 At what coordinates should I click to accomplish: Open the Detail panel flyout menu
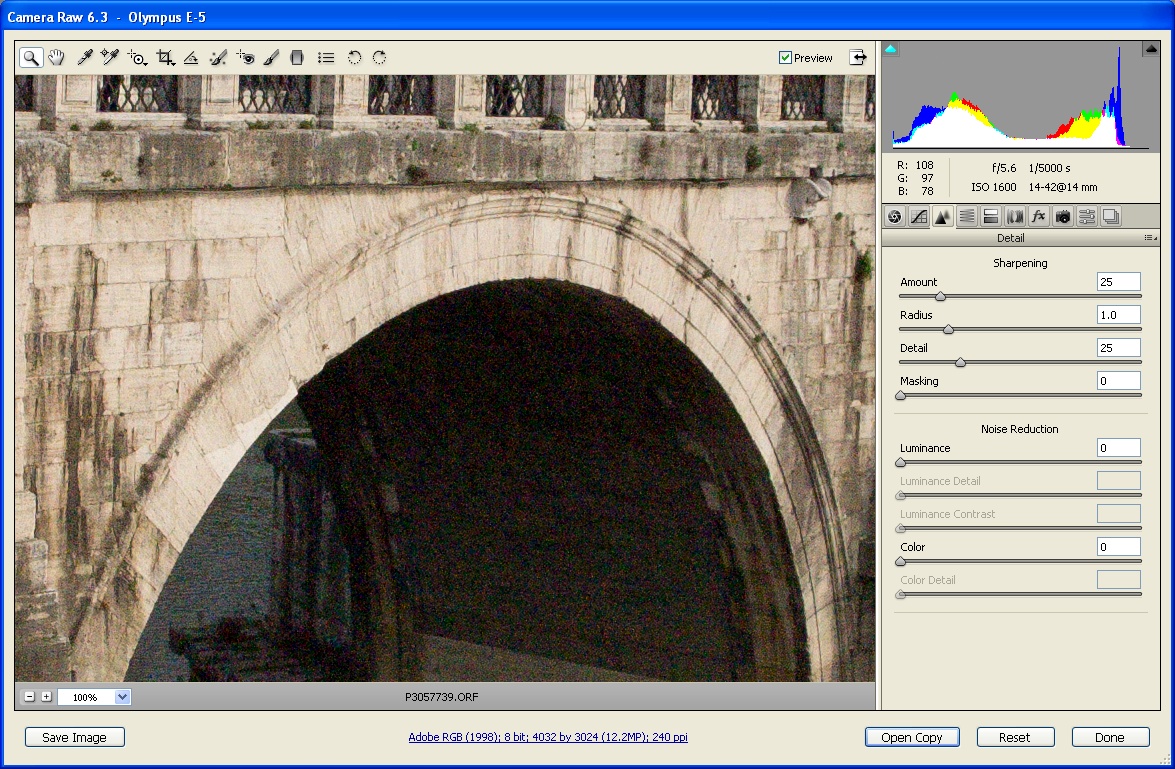(x=1150, y=238)
